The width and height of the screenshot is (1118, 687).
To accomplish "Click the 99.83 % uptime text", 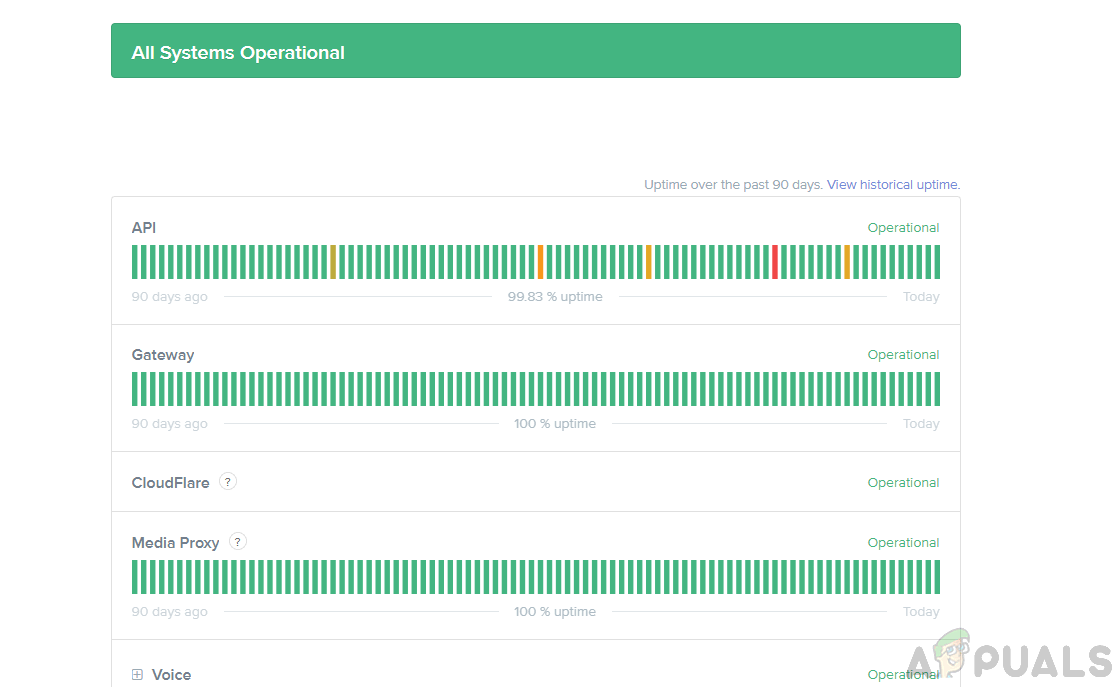I will point(555,297).
